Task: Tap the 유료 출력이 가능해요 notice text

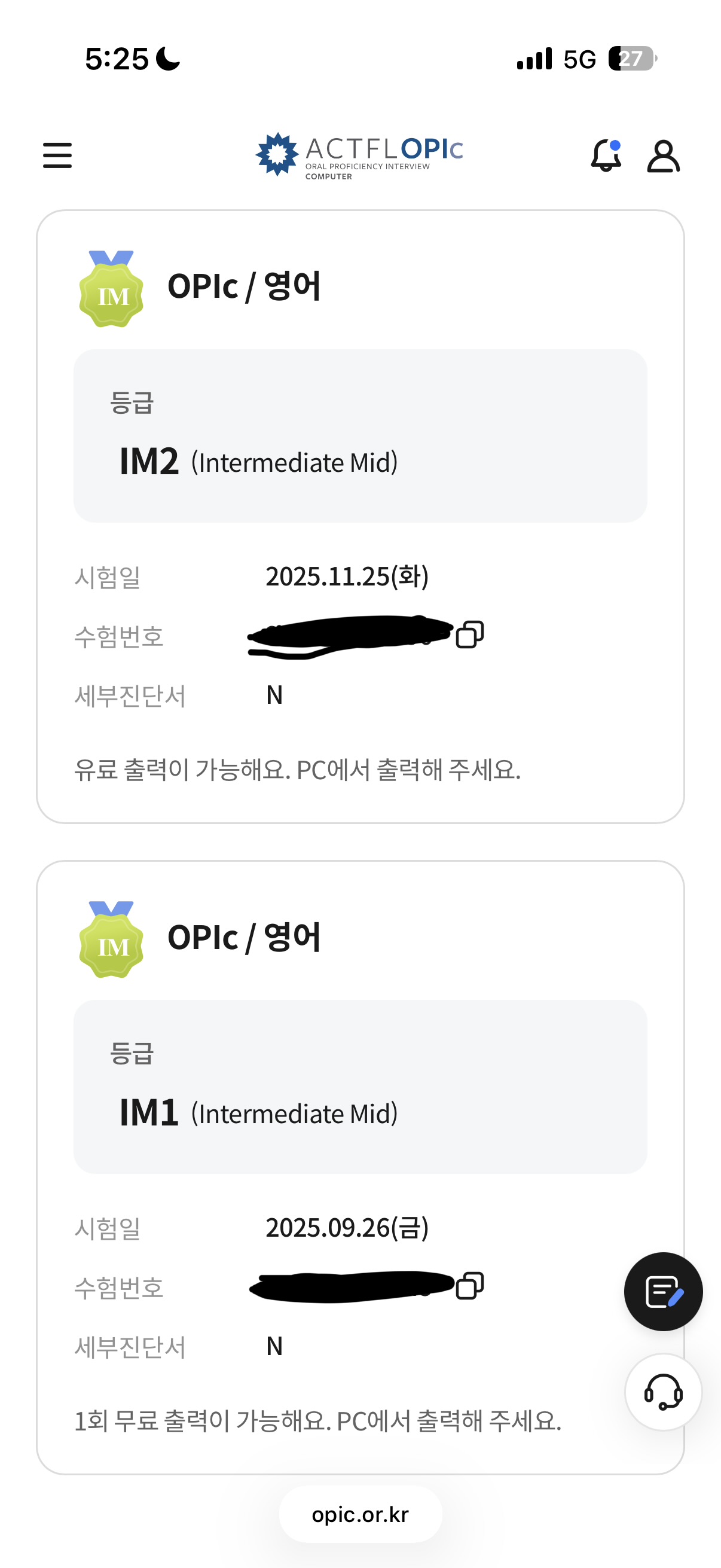Action: [x=297, y=770]
